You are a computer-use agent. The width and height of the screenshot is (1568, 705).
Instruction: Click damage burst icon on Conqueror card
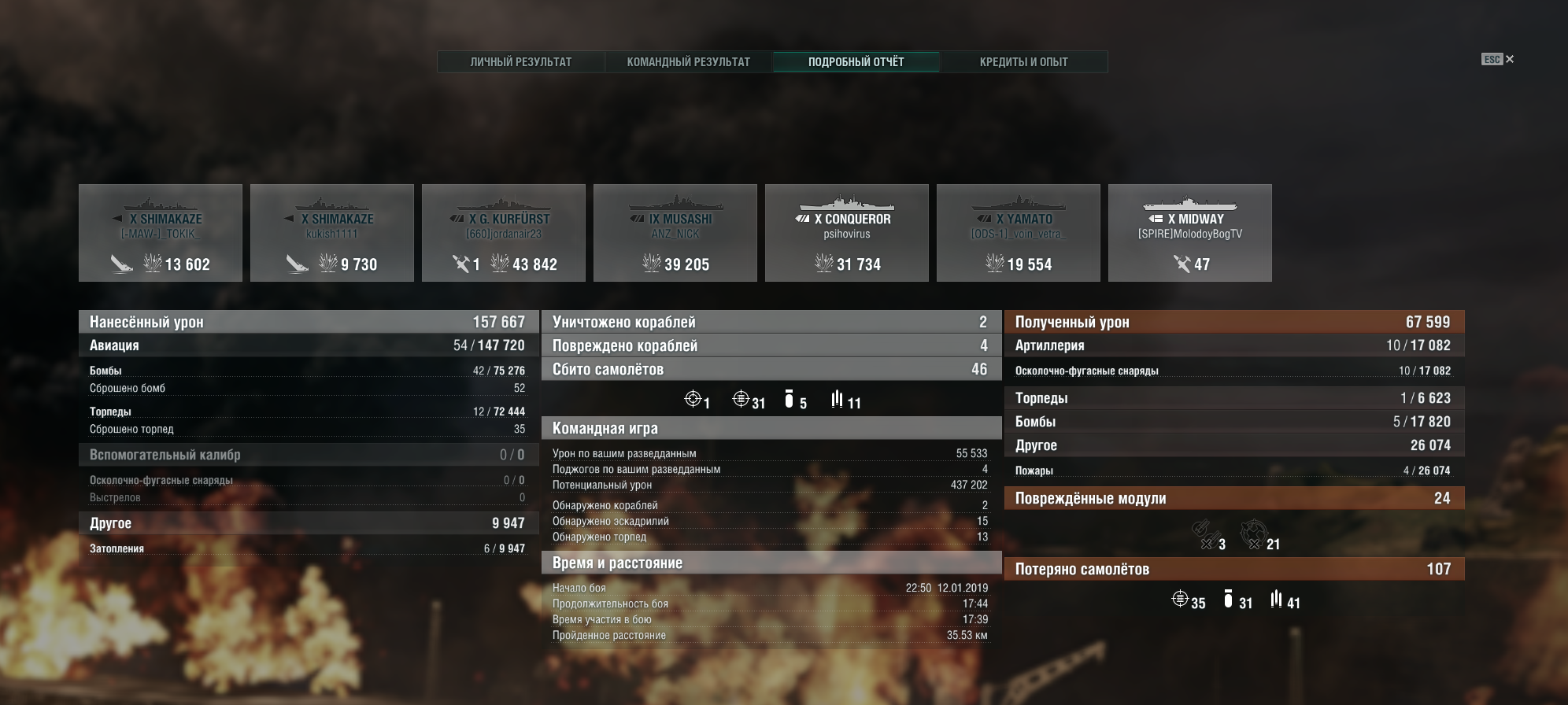[823, 263]
